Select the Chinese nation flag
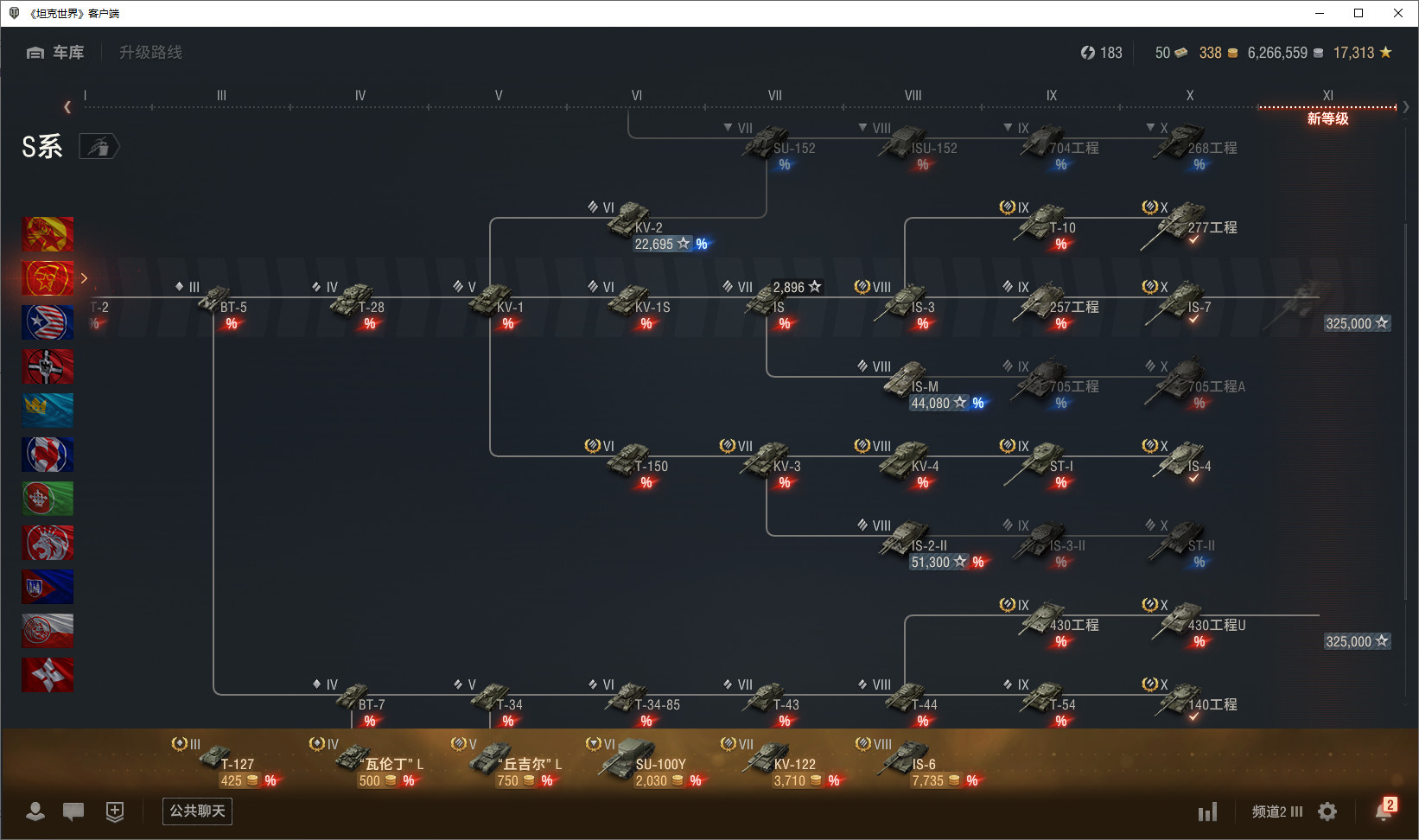Image resolution: width=1419 pixels, height=840 pixels. (48, 234)
